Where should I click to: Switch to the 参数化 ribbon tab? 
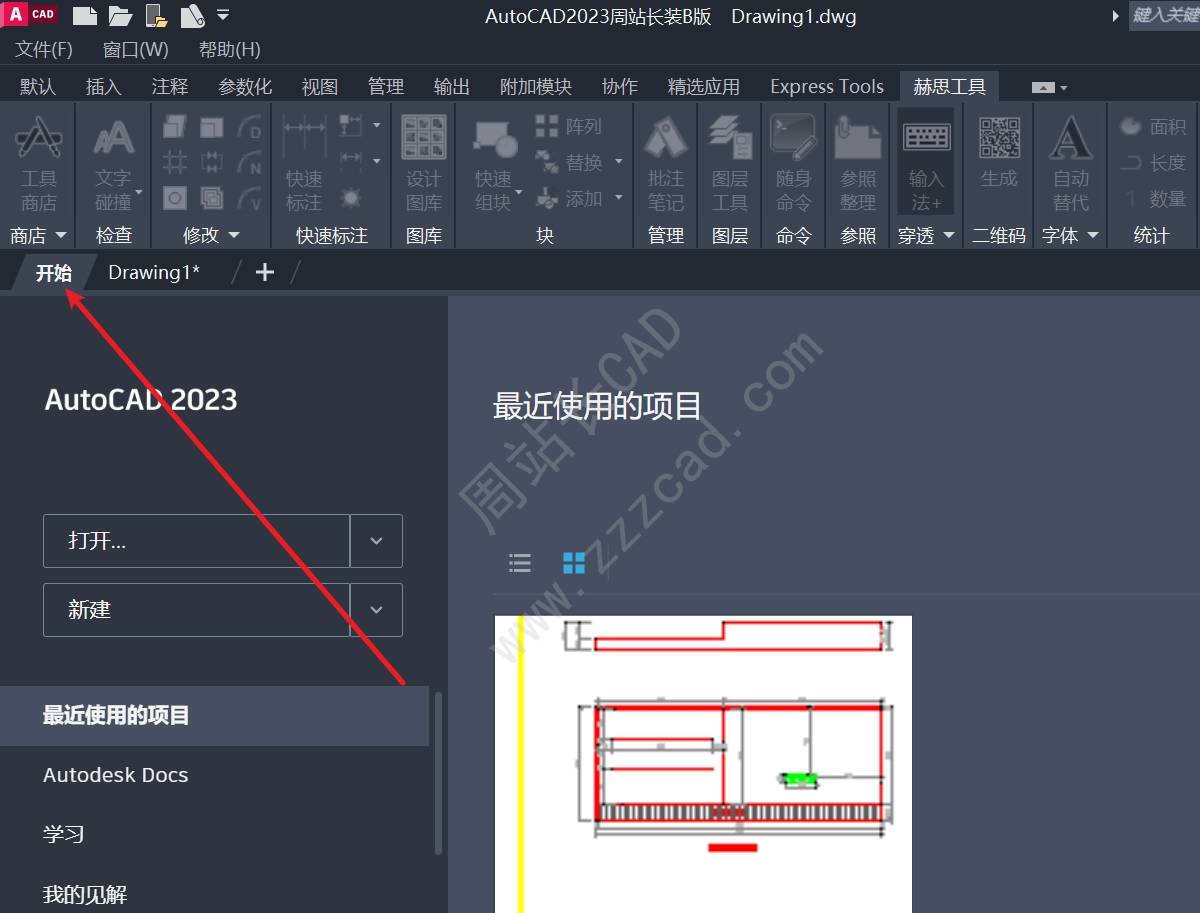coord(245,87)
